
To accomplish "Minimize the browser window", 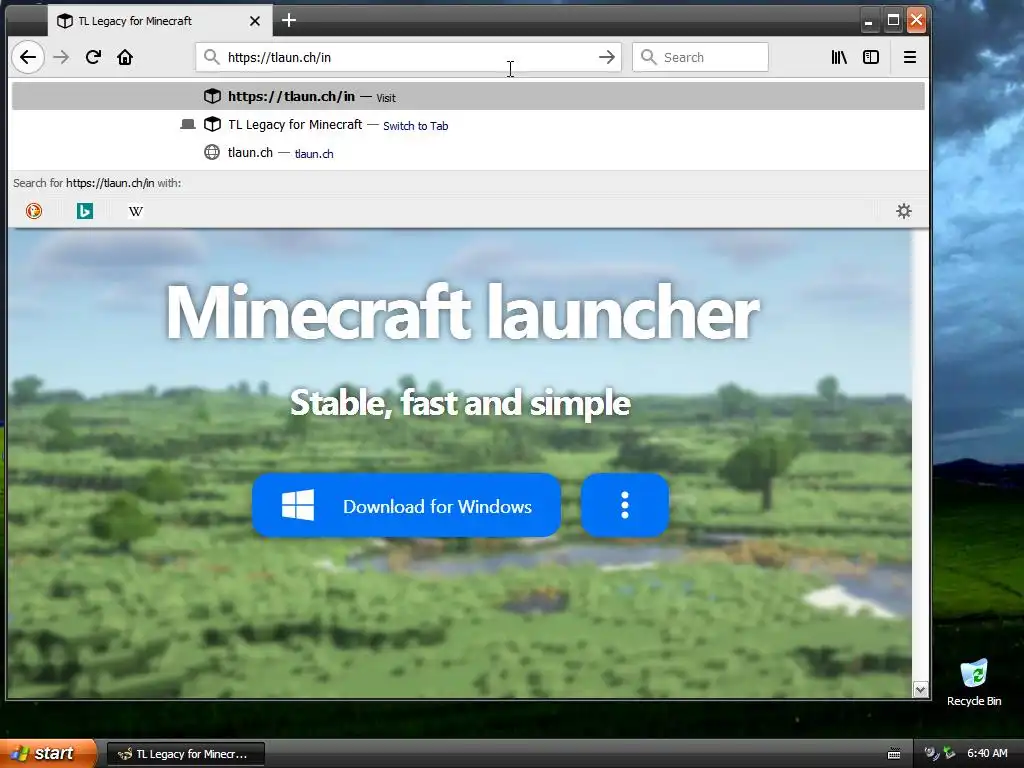I will point(869,21).
